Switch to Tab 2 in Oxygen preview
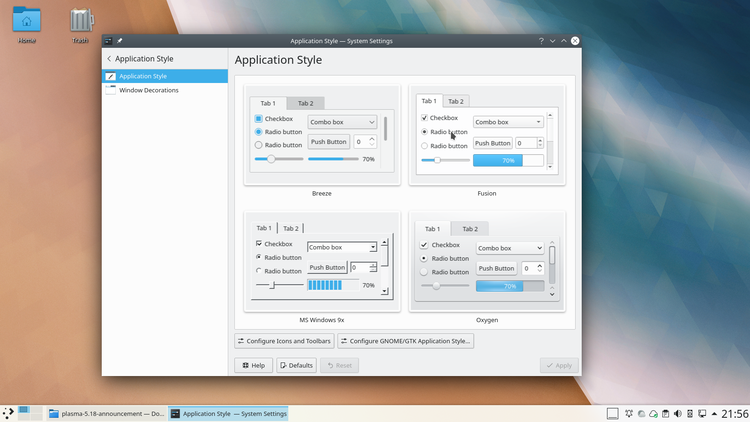The image size is (750, 422). coord(470,229)
